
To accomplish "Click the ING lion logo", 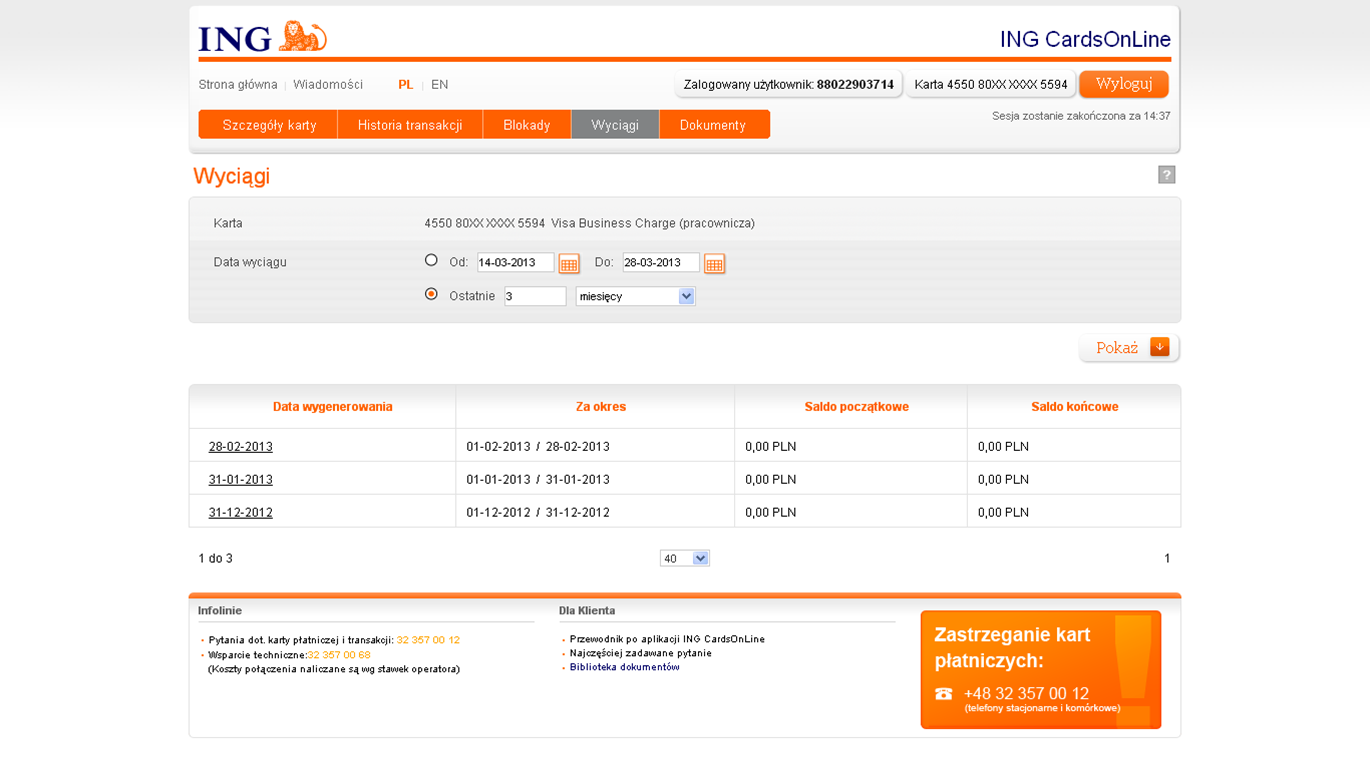I will (302, 37).
